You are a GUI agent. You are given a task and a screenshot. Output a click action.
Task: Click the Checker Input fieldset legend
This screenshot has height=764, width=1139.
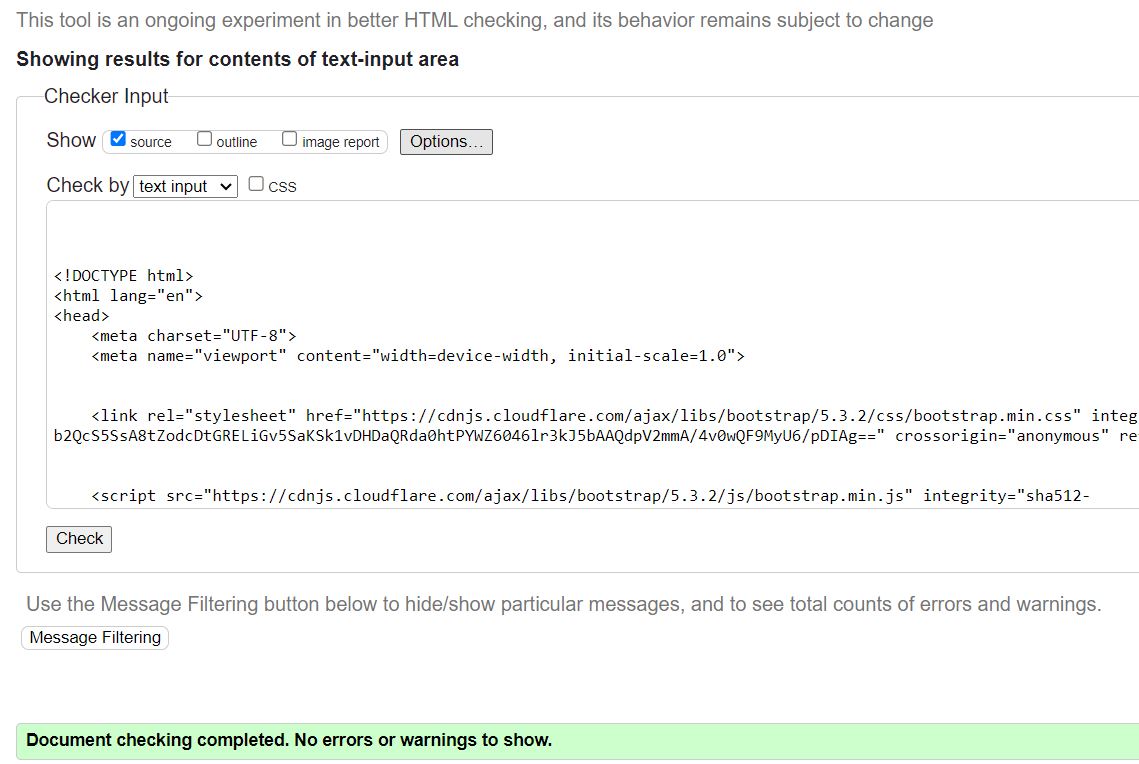pos(105,96)
